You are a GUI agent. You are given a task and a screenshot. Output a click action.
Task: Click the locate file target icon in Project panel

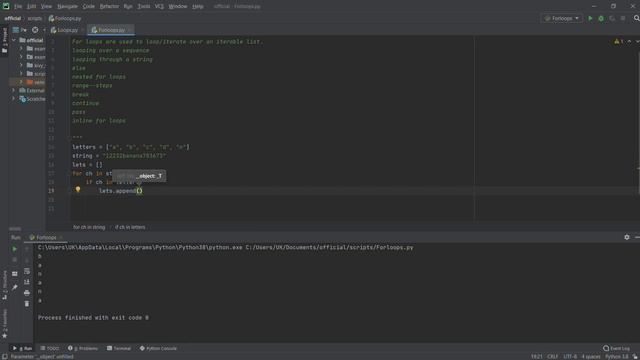35,30
